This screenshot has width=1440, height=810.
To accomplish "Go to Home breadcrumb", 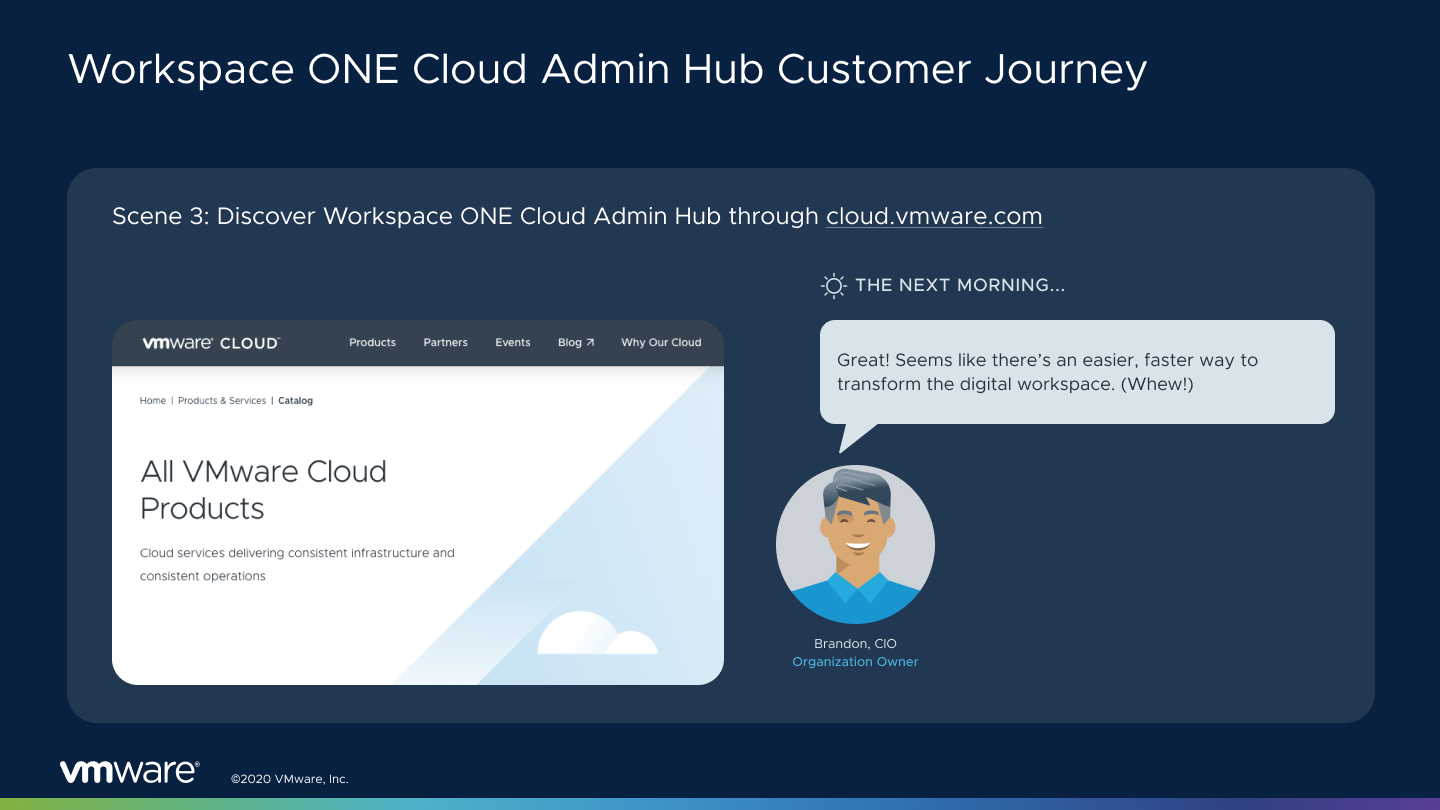I will (x=153, y=400).
